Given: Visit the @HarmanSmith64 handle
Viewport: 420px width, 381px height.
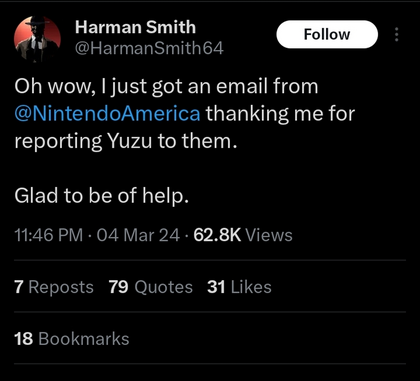Looking at the screenshot, I should (x=149, y=48).
